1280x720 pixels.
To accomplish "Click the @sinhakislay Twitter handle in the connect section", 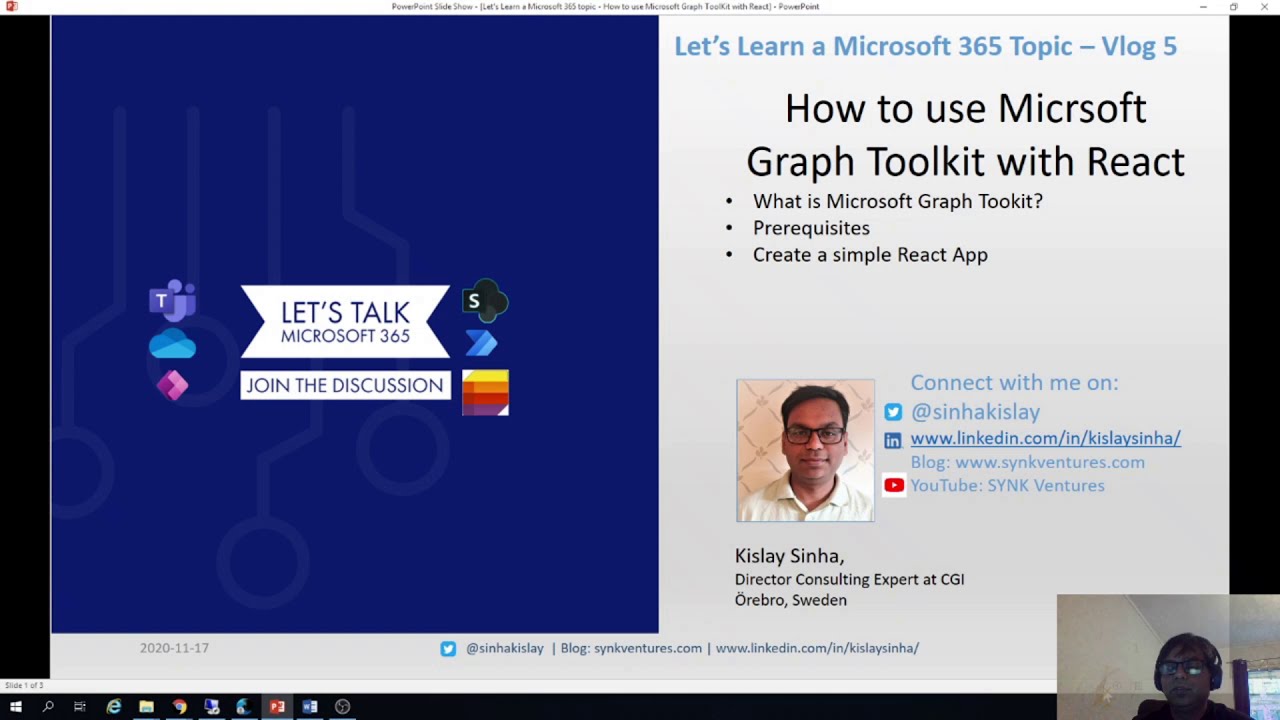I will [x=975, y=412].
